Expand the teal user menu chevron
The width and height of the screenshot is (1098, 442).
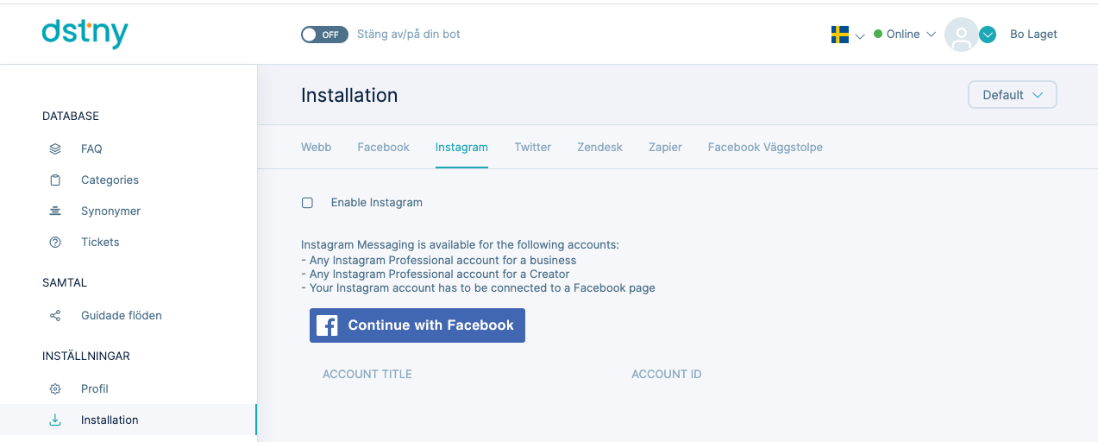(987, 34)
